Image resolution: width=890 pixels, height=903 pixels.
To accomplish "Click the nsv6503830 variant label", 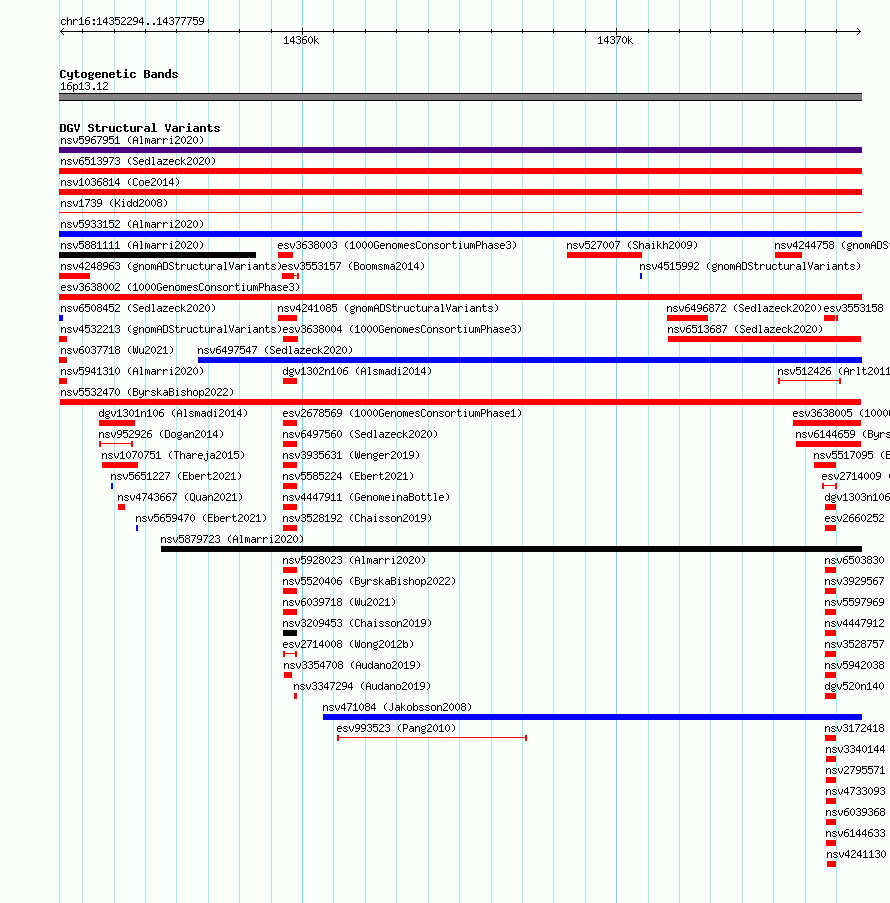I will [x=854, y=561].
